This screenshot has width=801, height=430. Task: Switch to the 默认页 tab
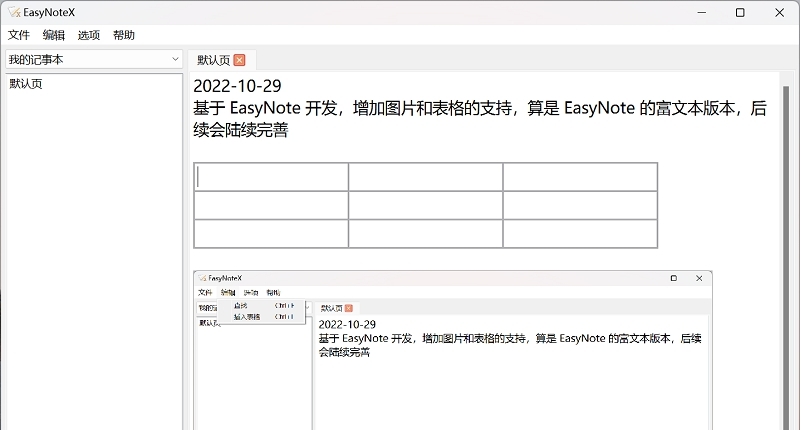[214, 60]
